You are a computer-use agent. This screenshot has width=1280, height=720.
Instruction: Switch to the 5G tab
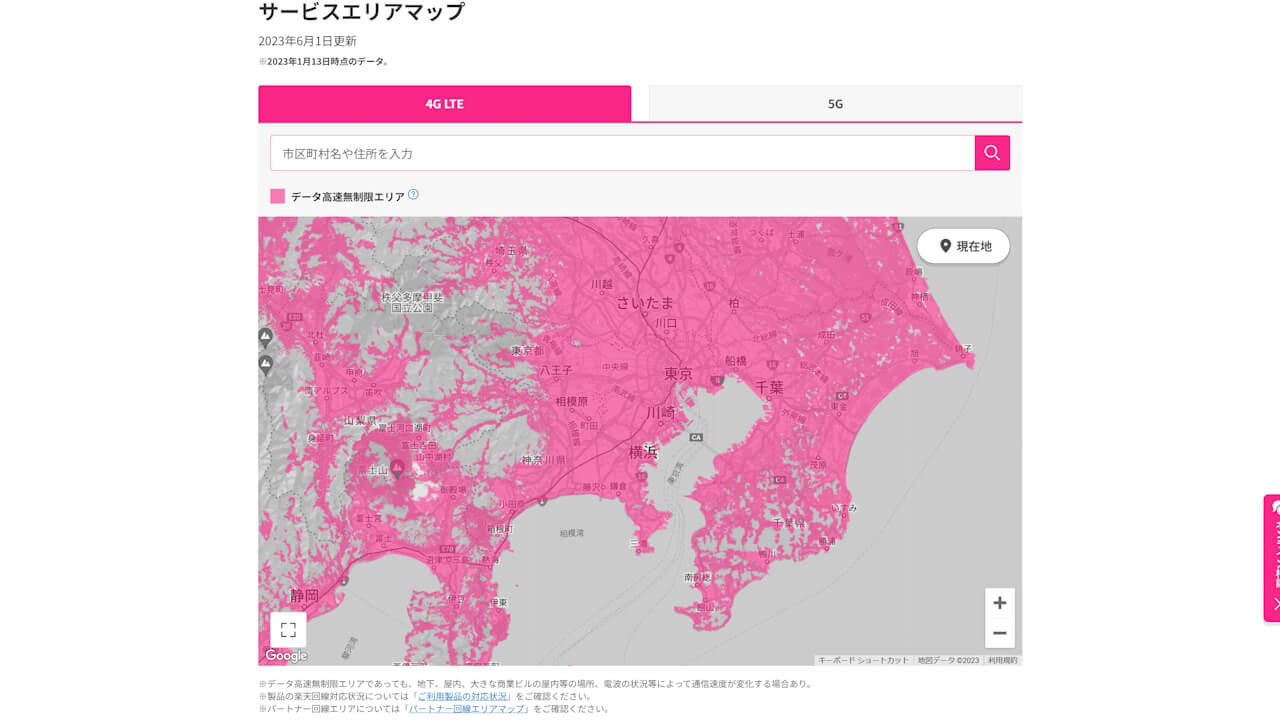(x=836, y=103)
